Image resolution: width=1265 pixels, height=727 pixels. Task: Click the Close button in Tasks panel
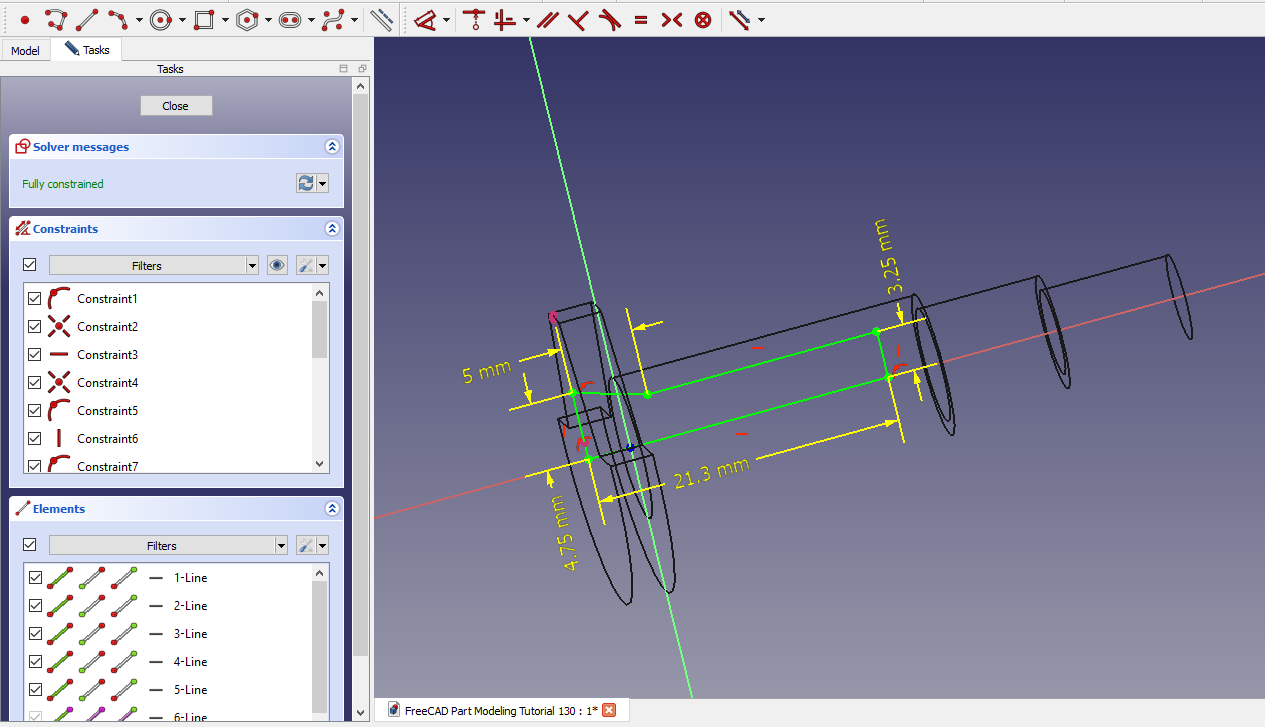[x=176, y=106]
